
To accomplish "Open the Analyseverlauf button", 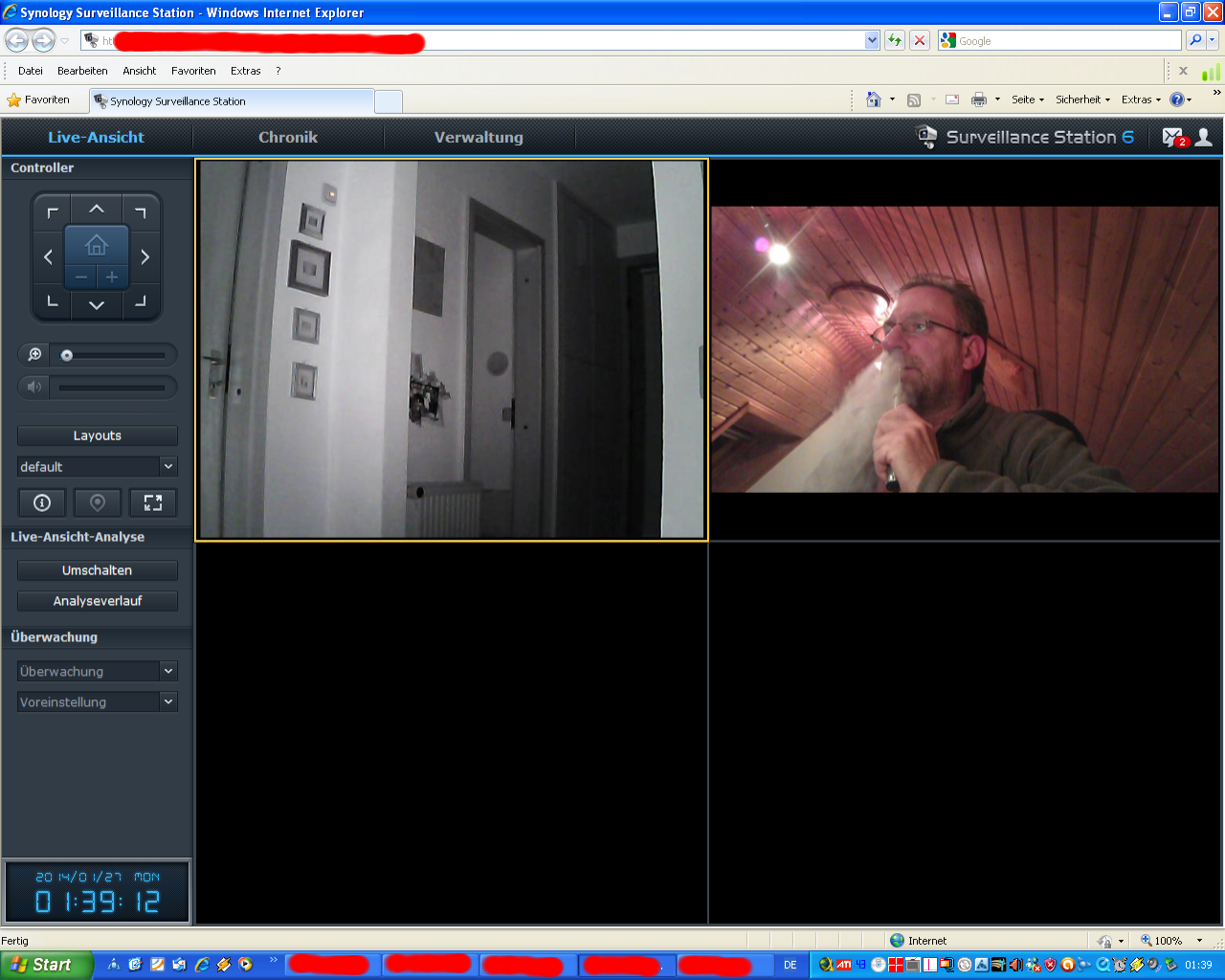I will click(x=98, y=601).
